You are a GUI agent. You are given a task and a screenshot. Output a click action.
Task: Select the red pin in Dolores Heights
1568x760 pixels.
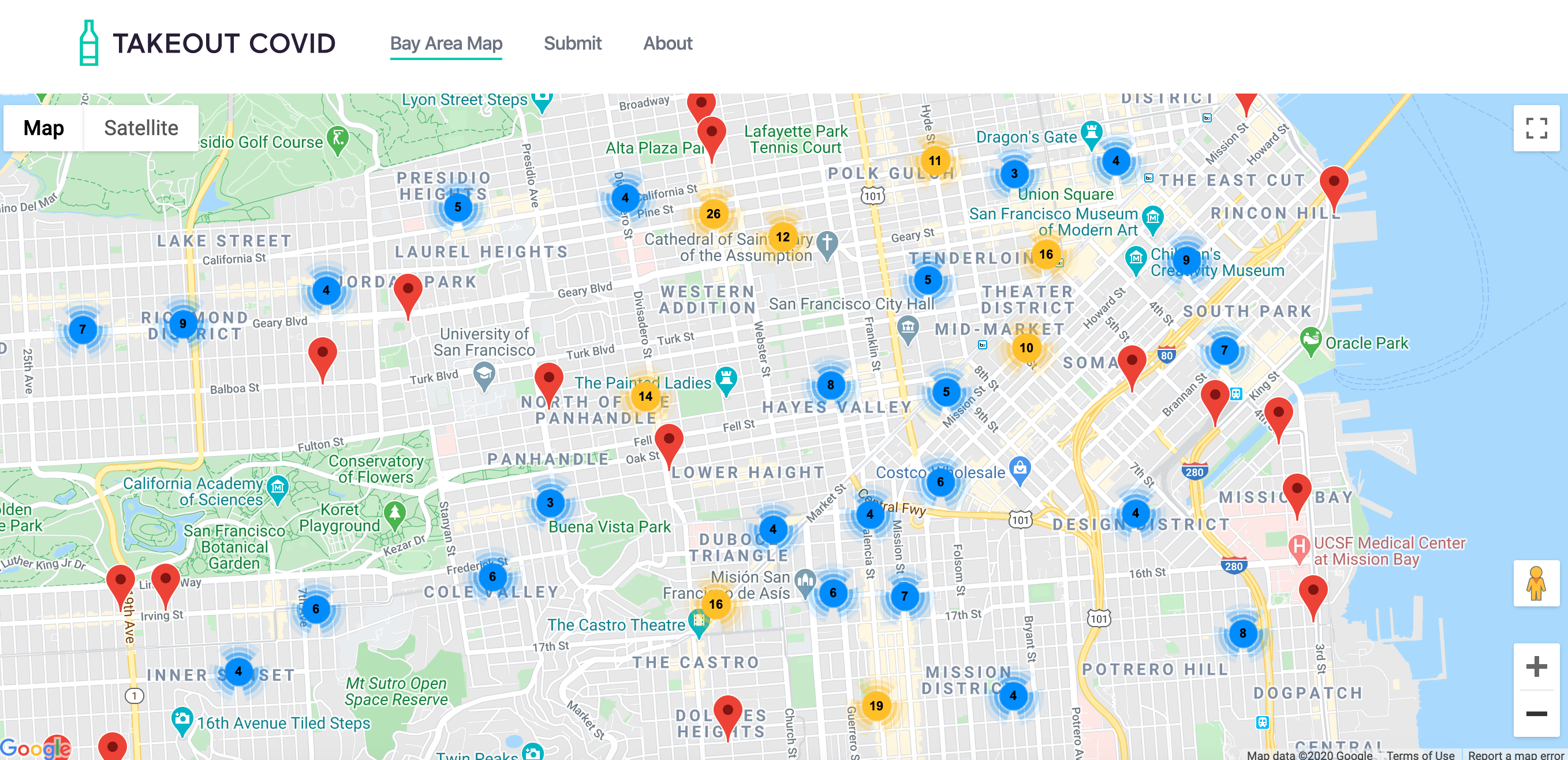(x=727, y=717)
